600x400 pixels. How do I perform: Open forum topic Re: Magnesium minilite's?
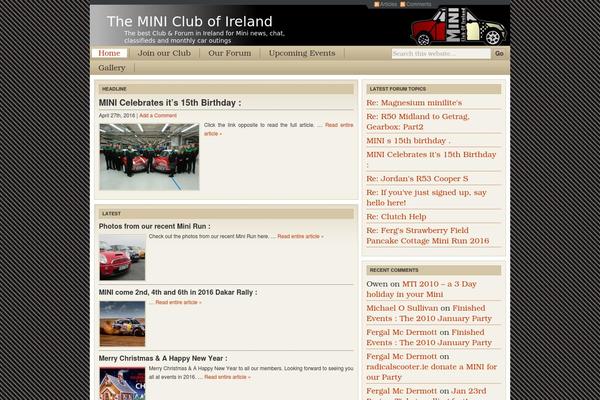414,103
